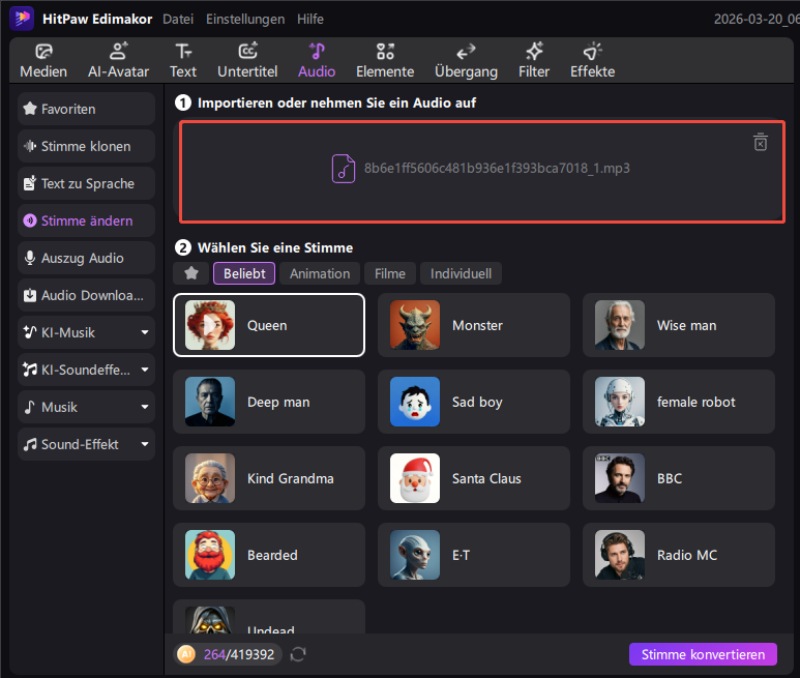This screenshot has width=800, height=678.
Task: Select the Untertitel tool icon
Action: 247,52
